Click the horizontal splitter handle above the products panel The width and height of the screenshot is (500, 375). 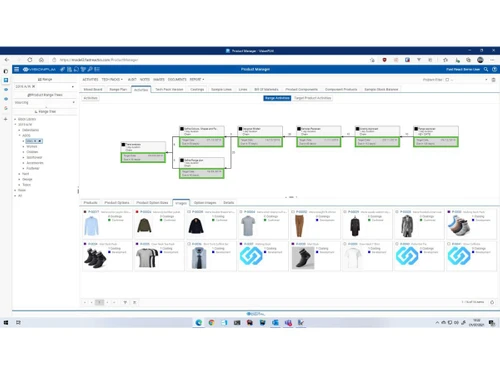point(291,197)
